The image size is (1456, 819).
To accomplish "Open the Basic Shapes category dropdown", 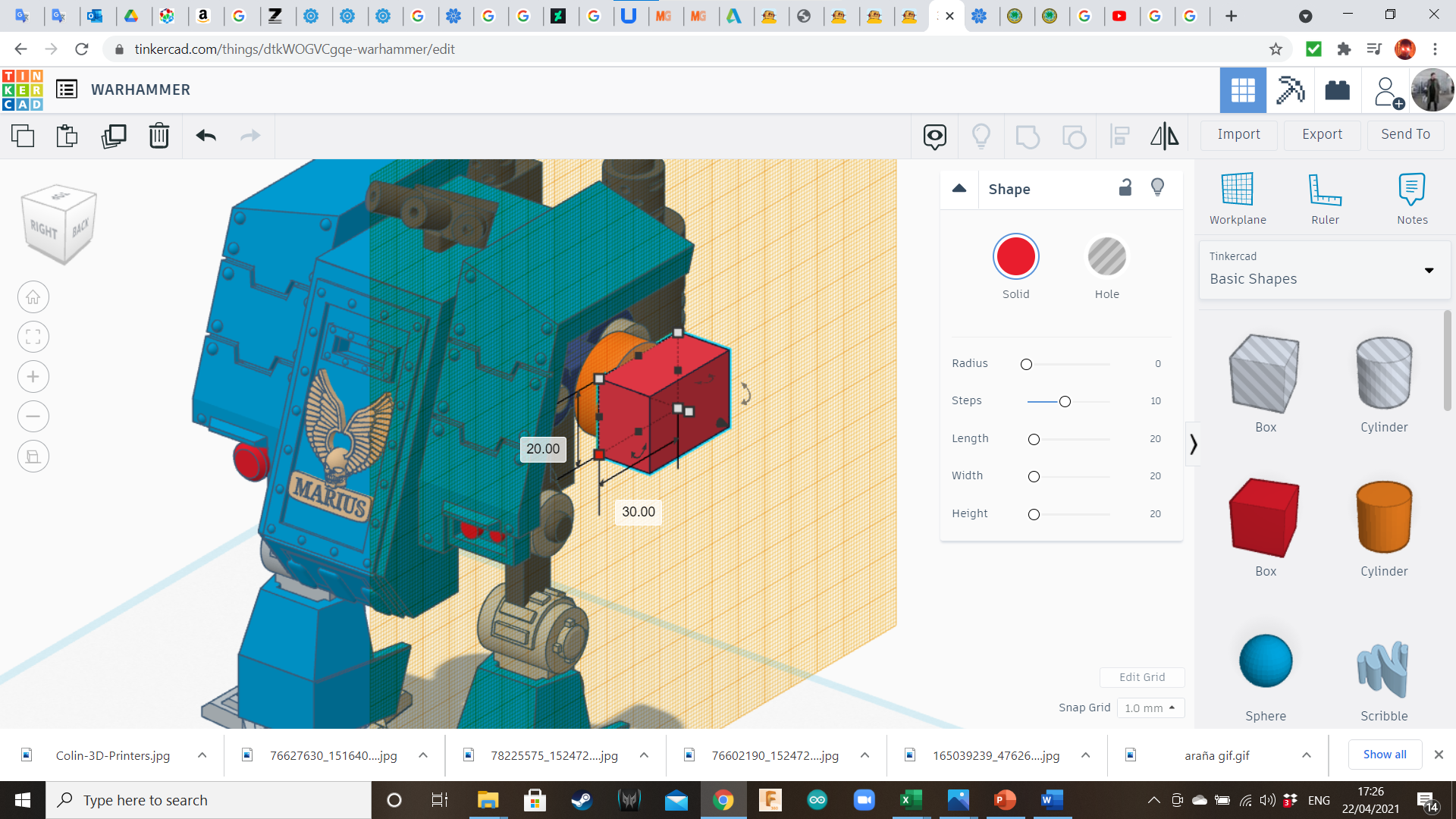I will (1324, 270).
